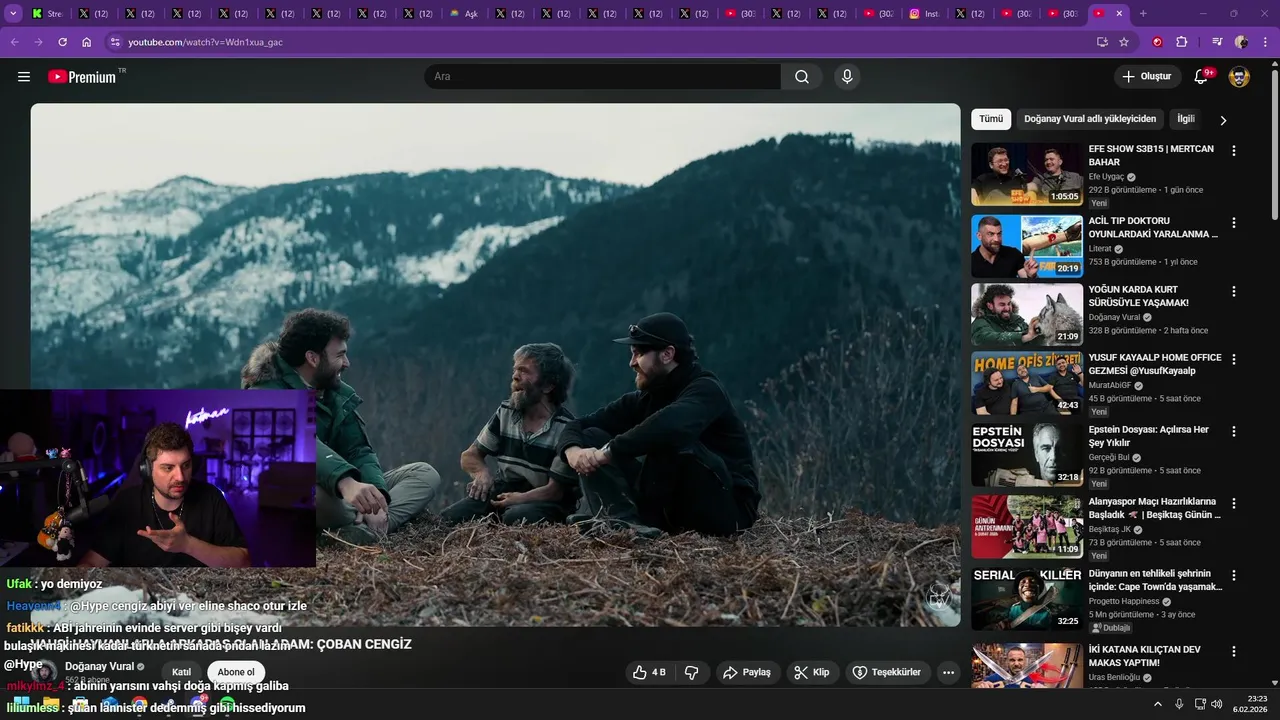1280x720 pixels.
Task: Open the YOĞUN KARDA KURT thumbnail
Action: (x=1027, y=314)
